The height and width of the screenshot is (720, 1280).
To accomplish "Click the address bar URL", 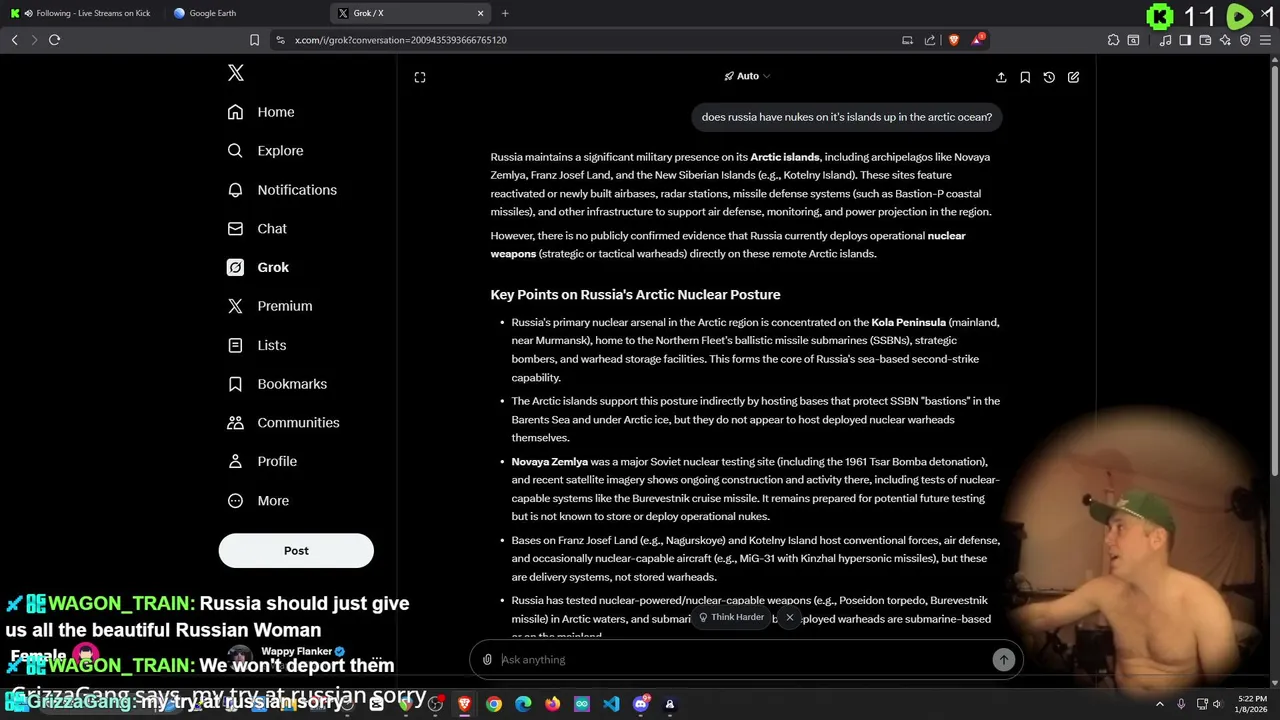I will click(x=401, y=40).
